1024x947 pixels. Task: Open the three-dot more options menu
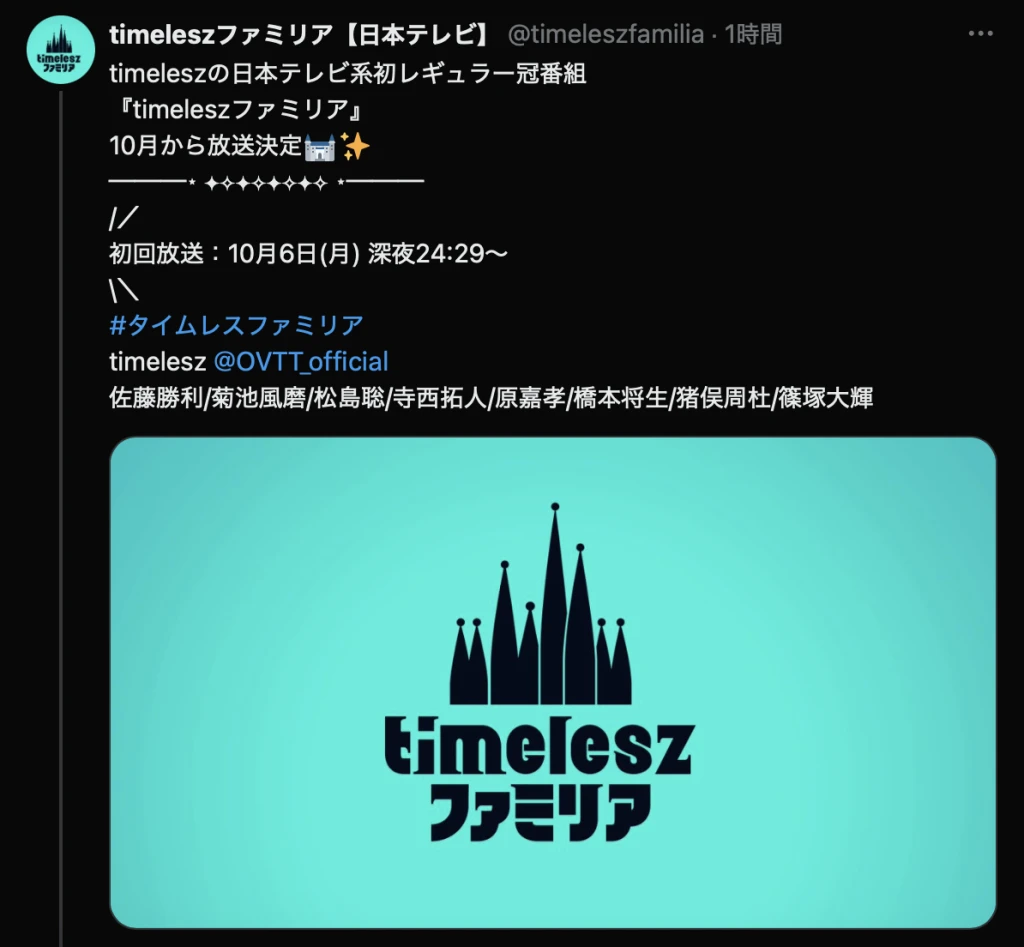pos(980,33)
